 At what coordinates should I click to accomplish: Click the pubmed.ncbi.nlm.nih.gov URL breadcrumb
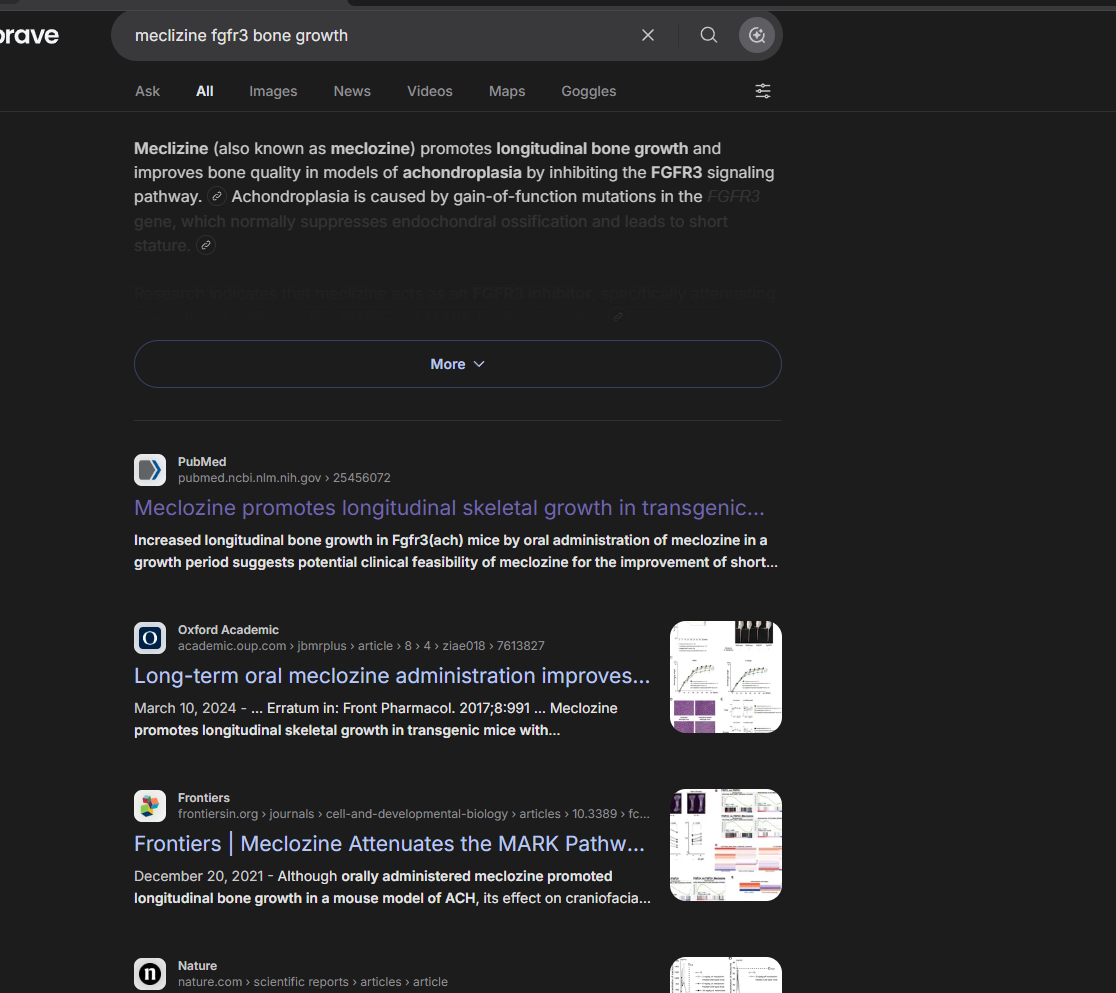[284, 478]
